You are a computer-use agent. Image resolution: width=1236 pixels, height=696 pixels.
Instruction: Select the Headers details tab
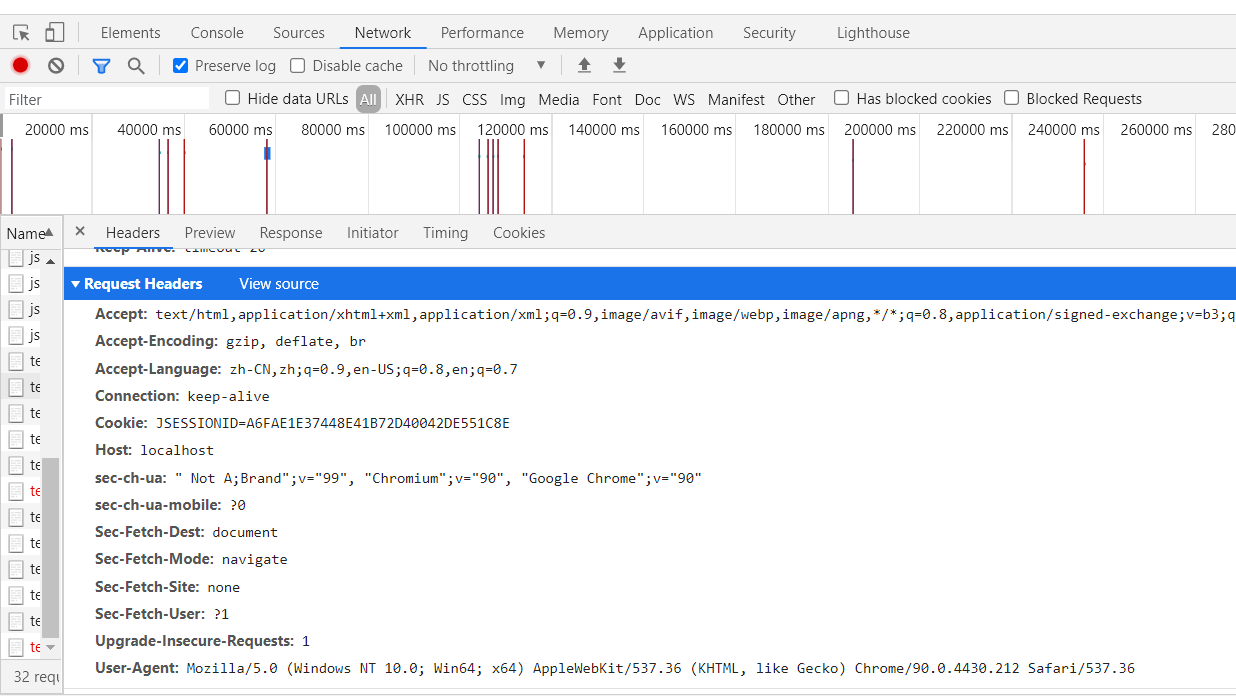[133, 233]
